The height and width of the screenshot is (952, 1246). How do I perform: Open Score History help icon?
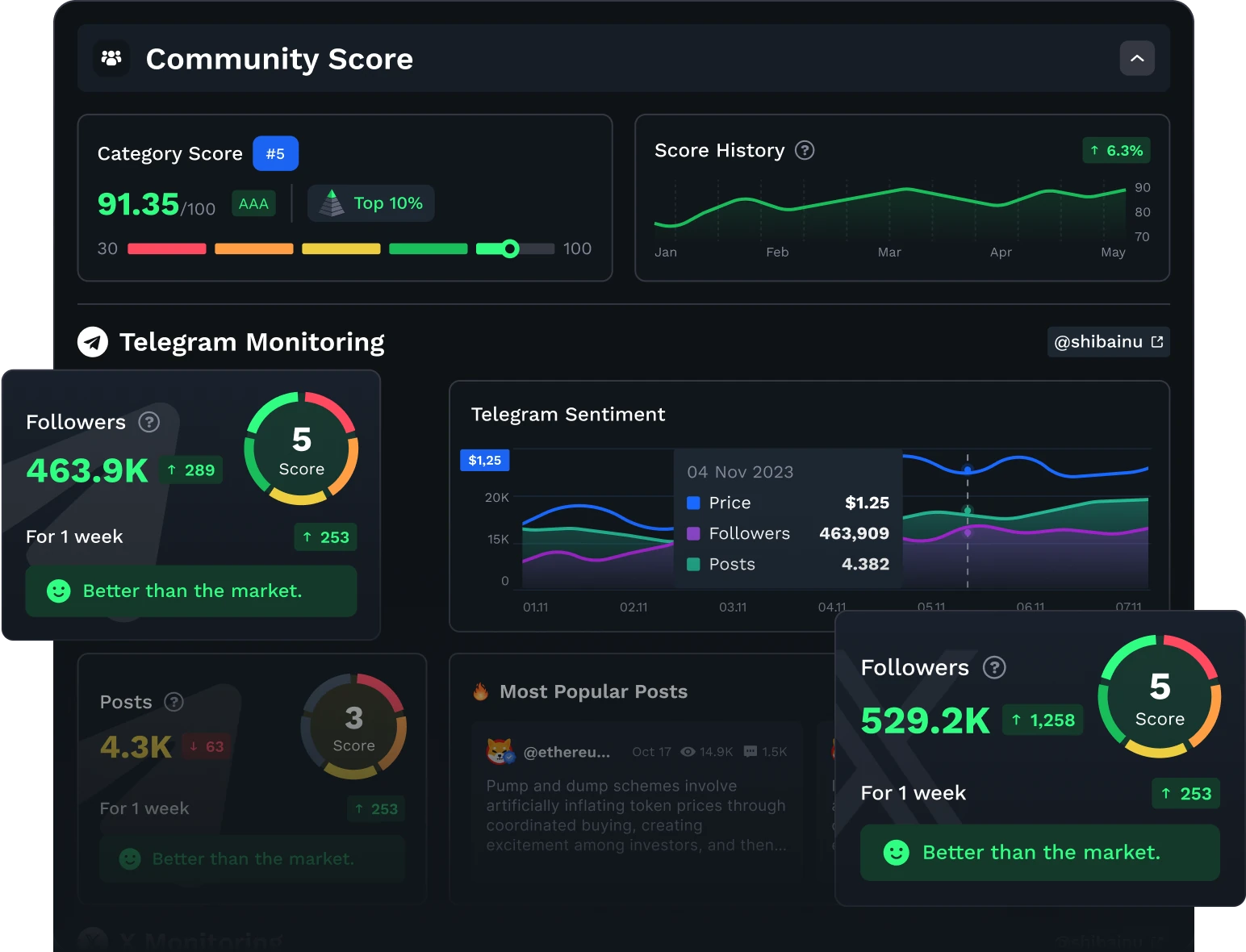tap(805, 150)
